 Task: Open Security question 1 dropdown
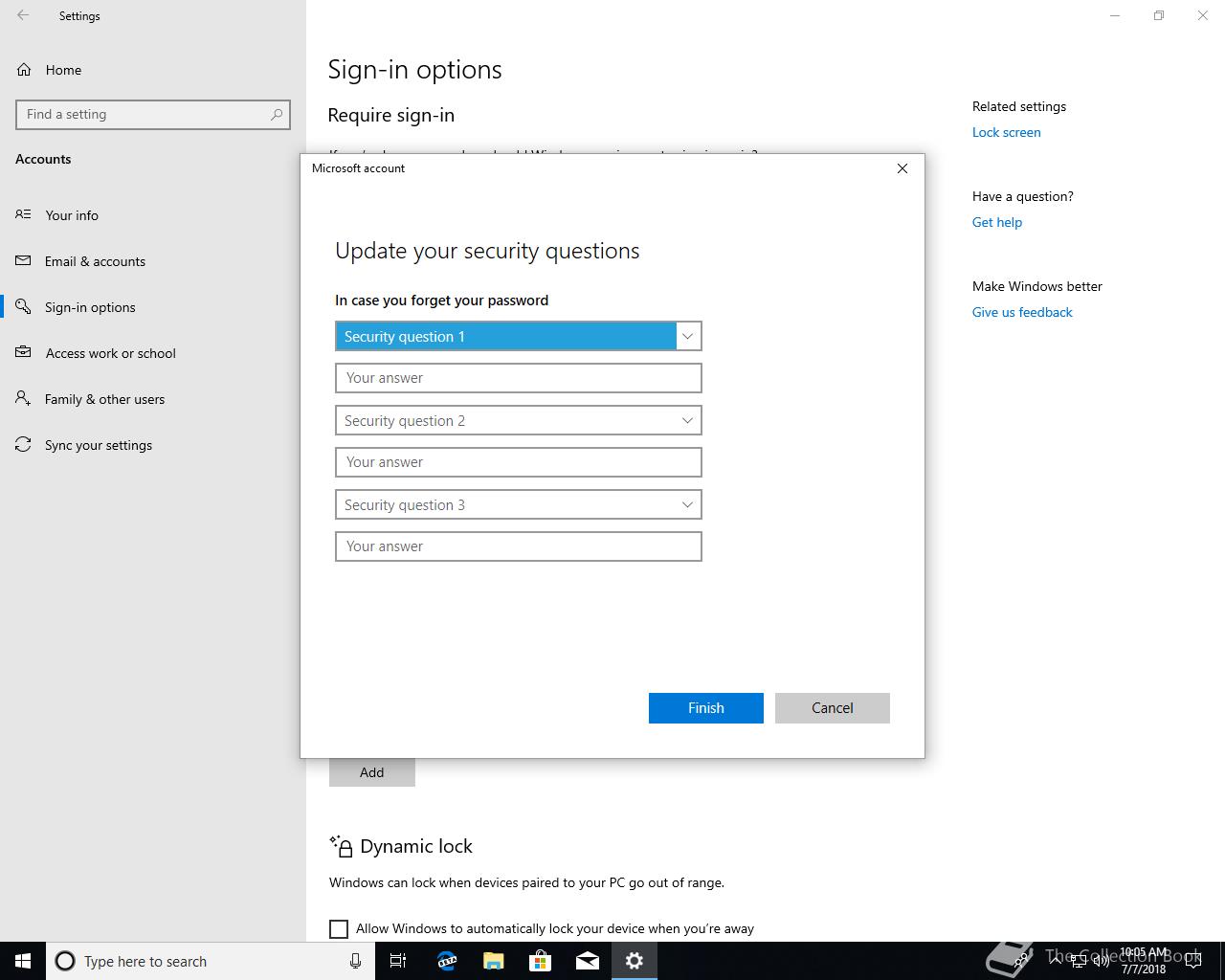(x=518, y=336)
